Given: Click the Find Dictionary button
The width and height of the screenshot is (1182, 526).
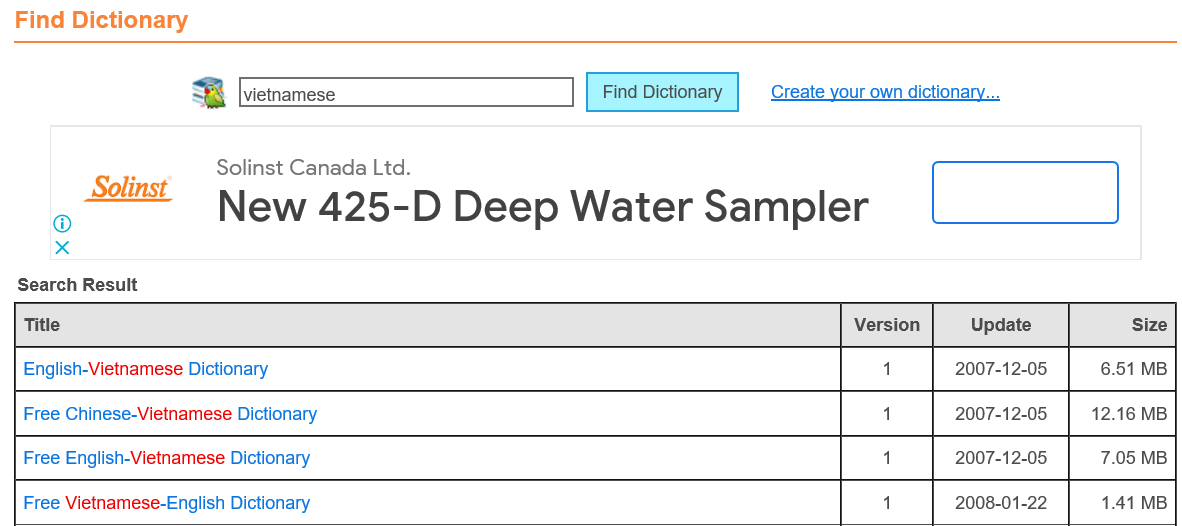Looking at the screenshot, I should click(662, 92).
